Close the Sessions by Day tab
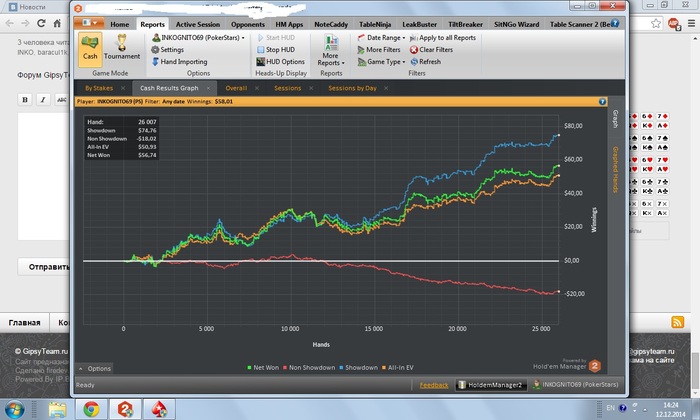The height and width of the screenshot is (420, 700). coord(386,88)
